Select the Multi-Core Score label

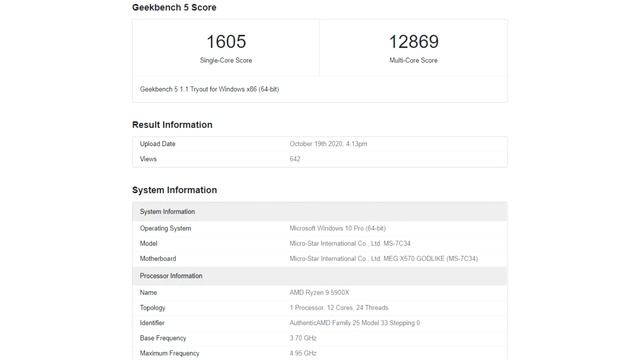point(413,60)
